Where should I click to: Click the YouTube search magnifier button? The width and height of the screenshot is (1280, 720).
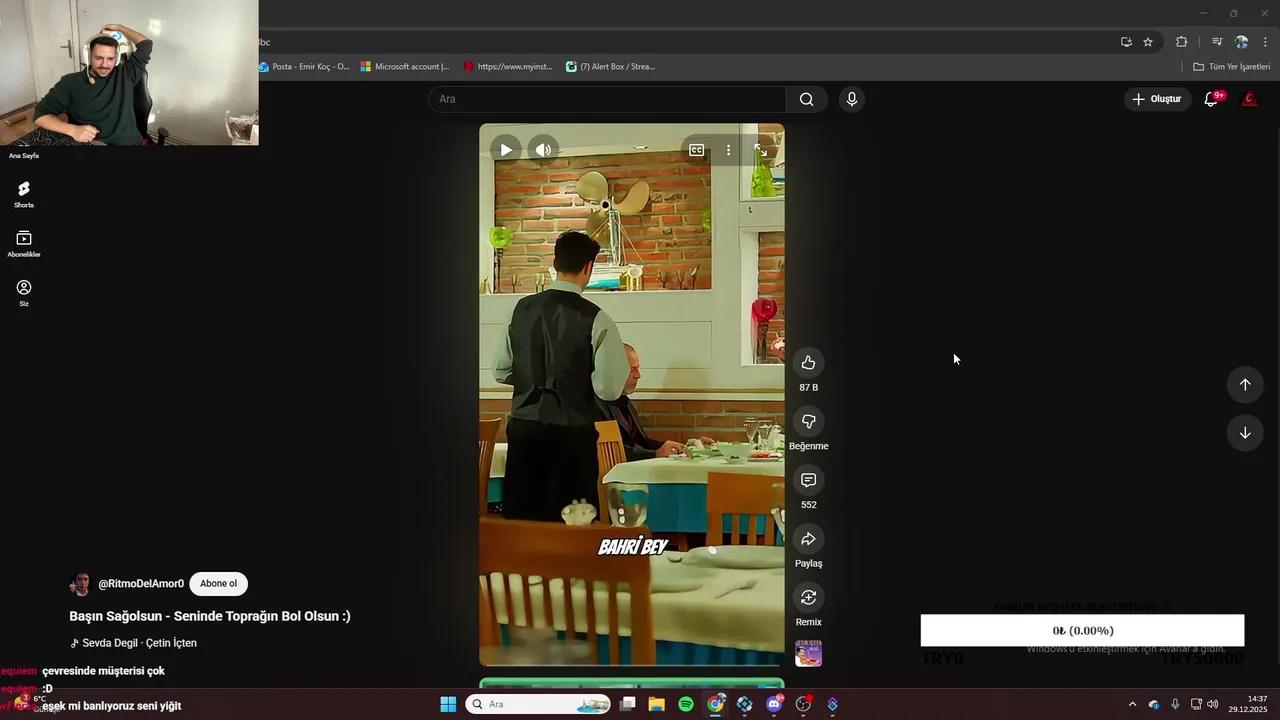[806, 99]
